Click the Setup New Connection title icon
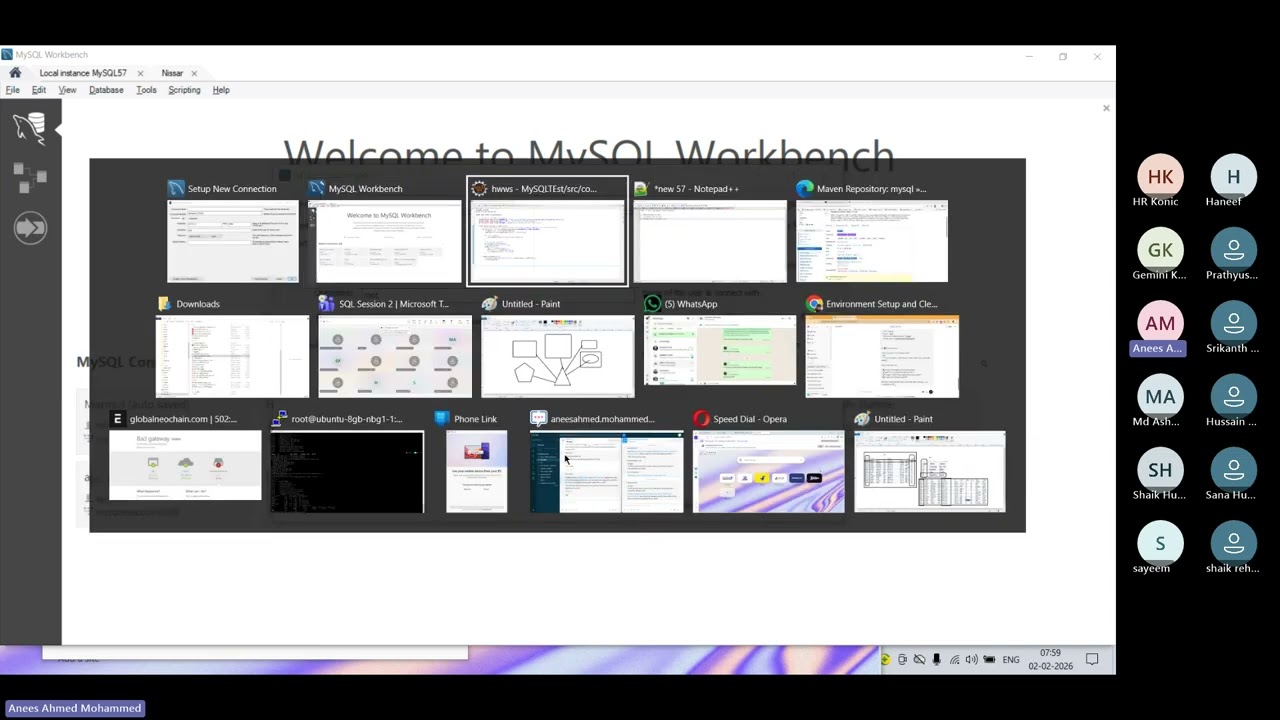 click(x=176, y=188)
